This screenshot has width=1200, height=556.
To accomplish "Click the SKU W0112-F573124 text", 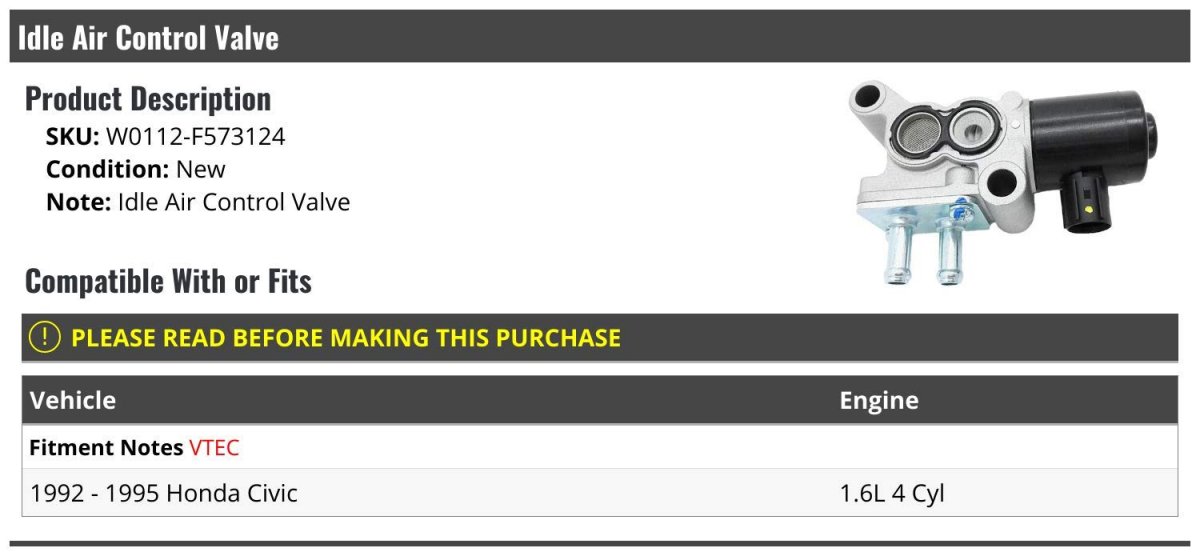I will coord(166,137).
